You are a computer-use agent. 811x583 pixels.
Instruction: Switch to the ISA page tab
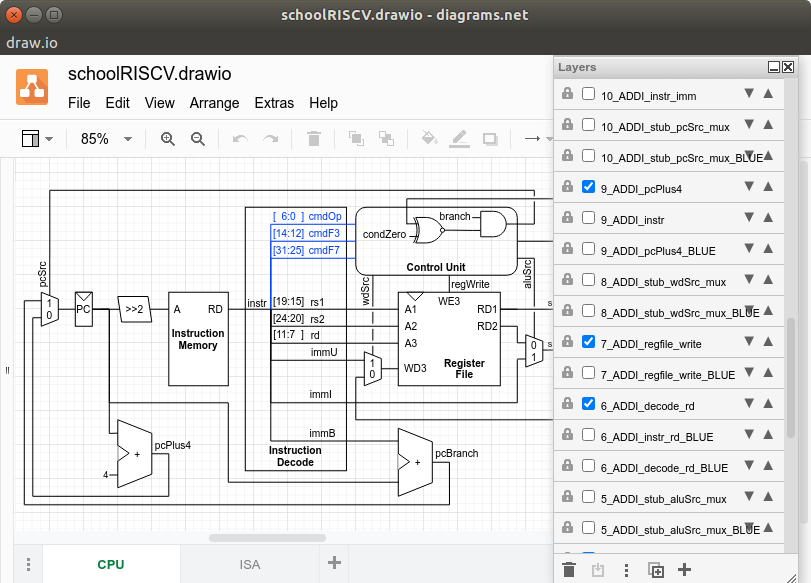tap(247, 563)
